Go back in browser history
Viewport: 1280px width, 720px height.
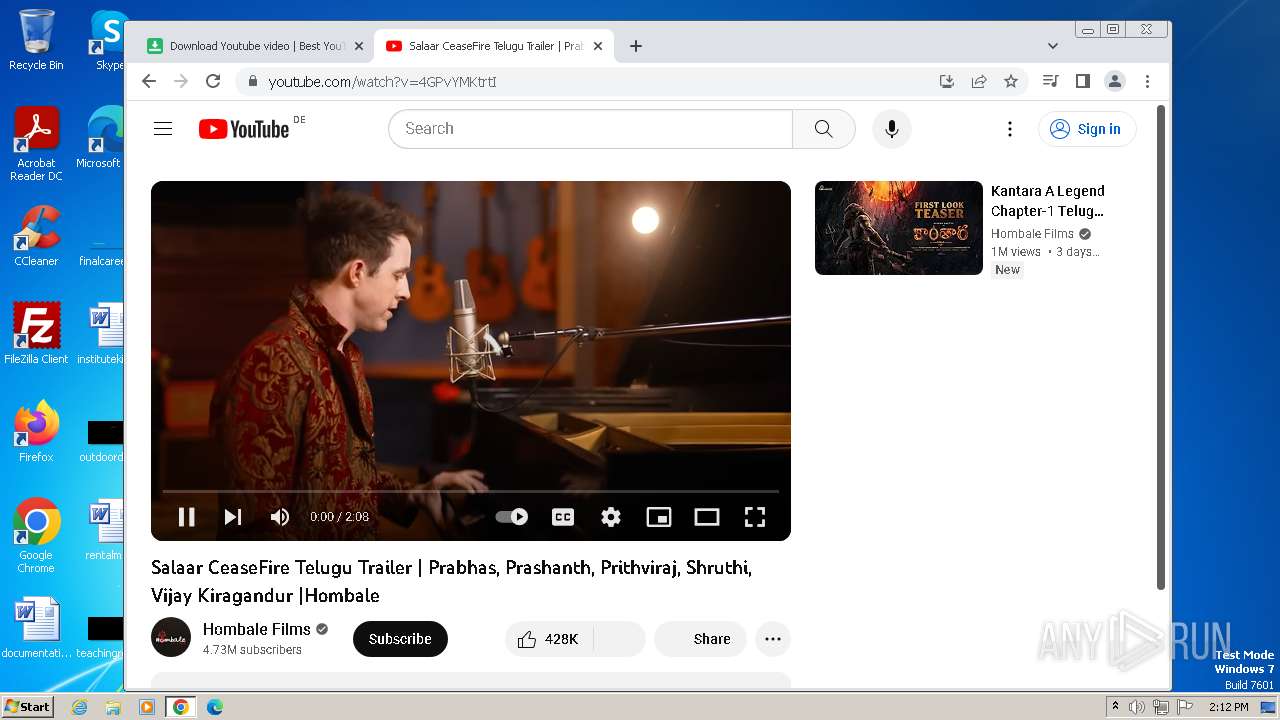(149, 82)
